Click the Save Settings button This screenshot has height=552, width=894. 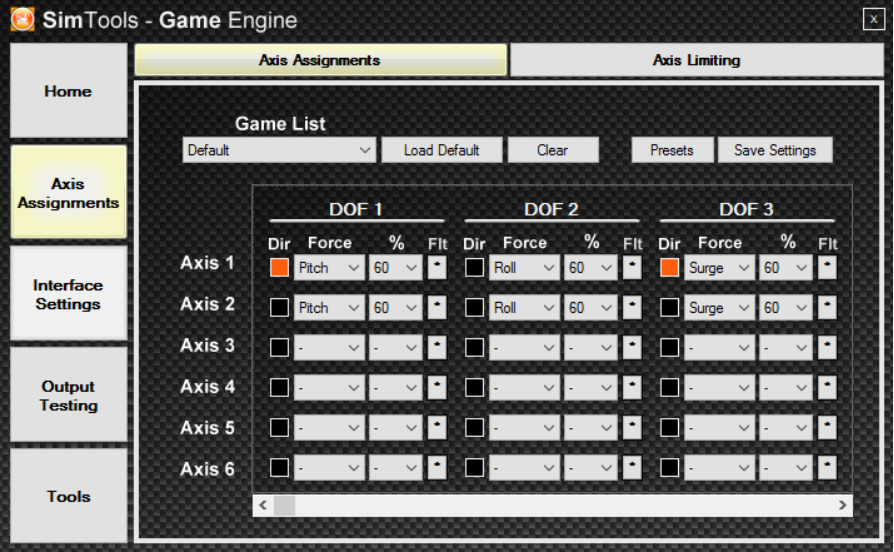[775, 150]
